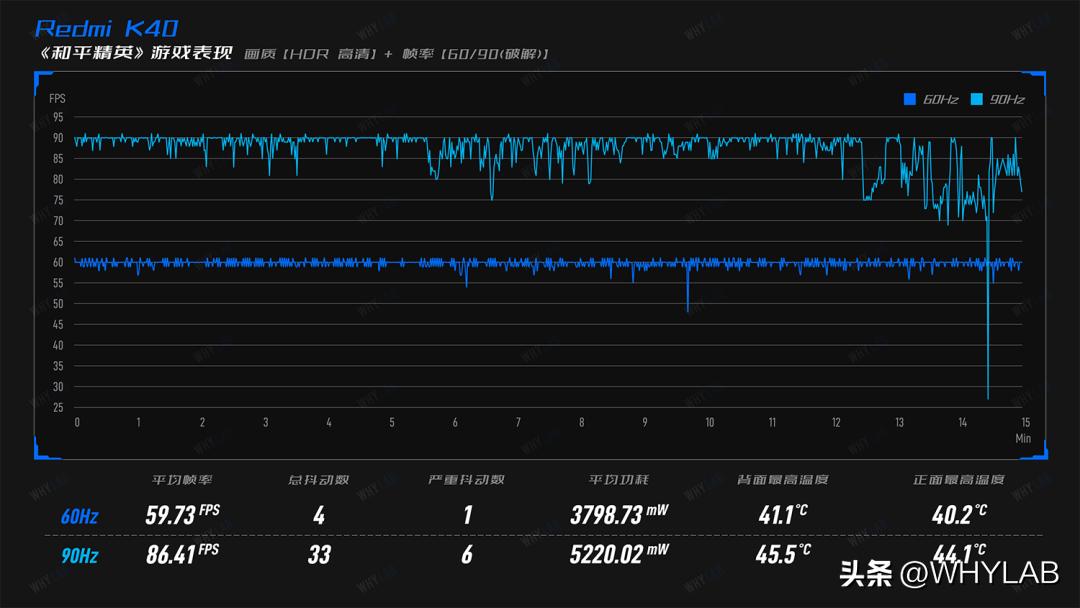Click the 严重抖动数 column header
This screenshot has height=608, width=1080.
(466, 480)
